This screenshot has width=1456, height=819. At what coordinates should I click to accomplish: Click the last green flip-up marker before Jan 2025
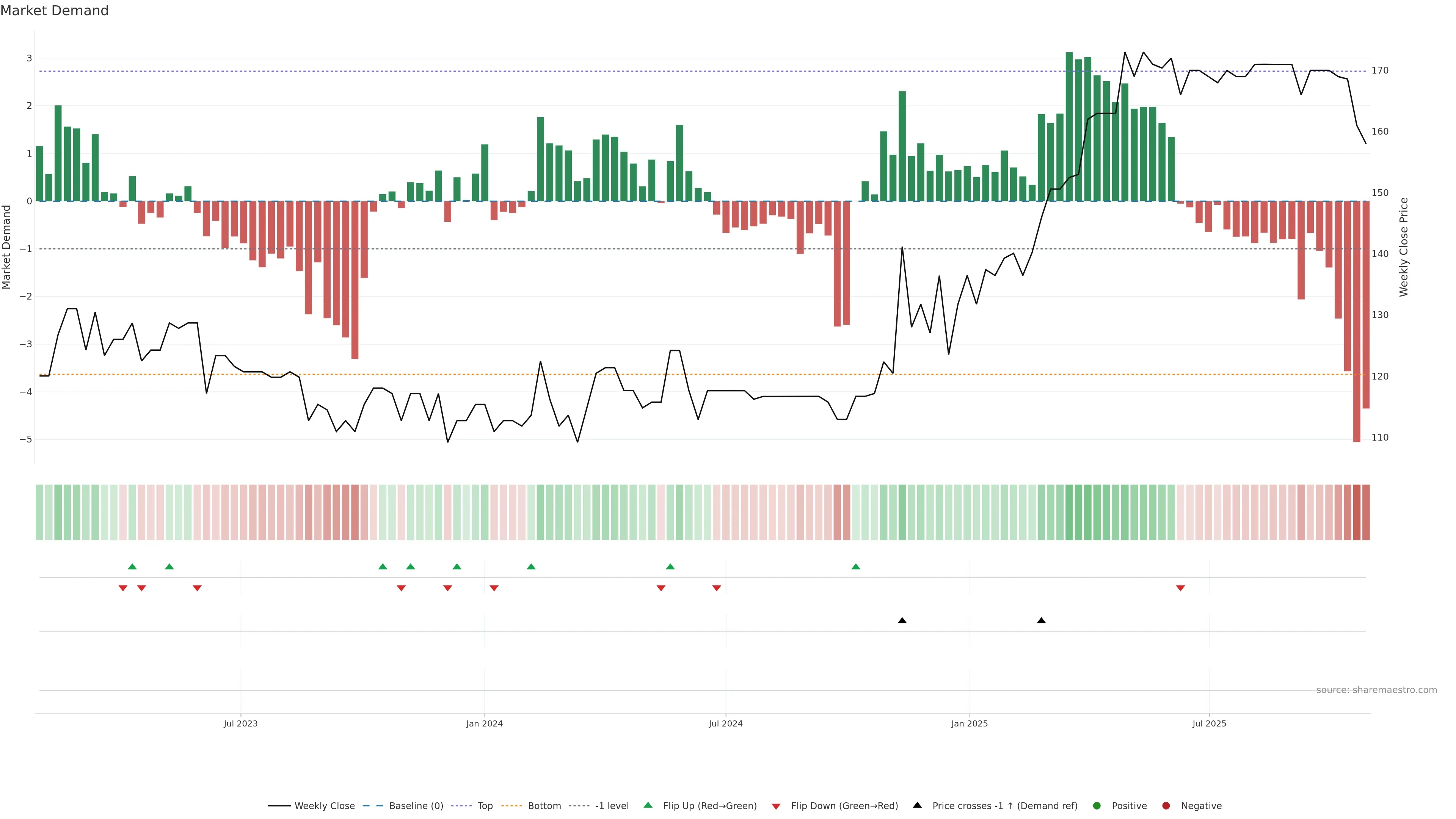coord(856,566)
